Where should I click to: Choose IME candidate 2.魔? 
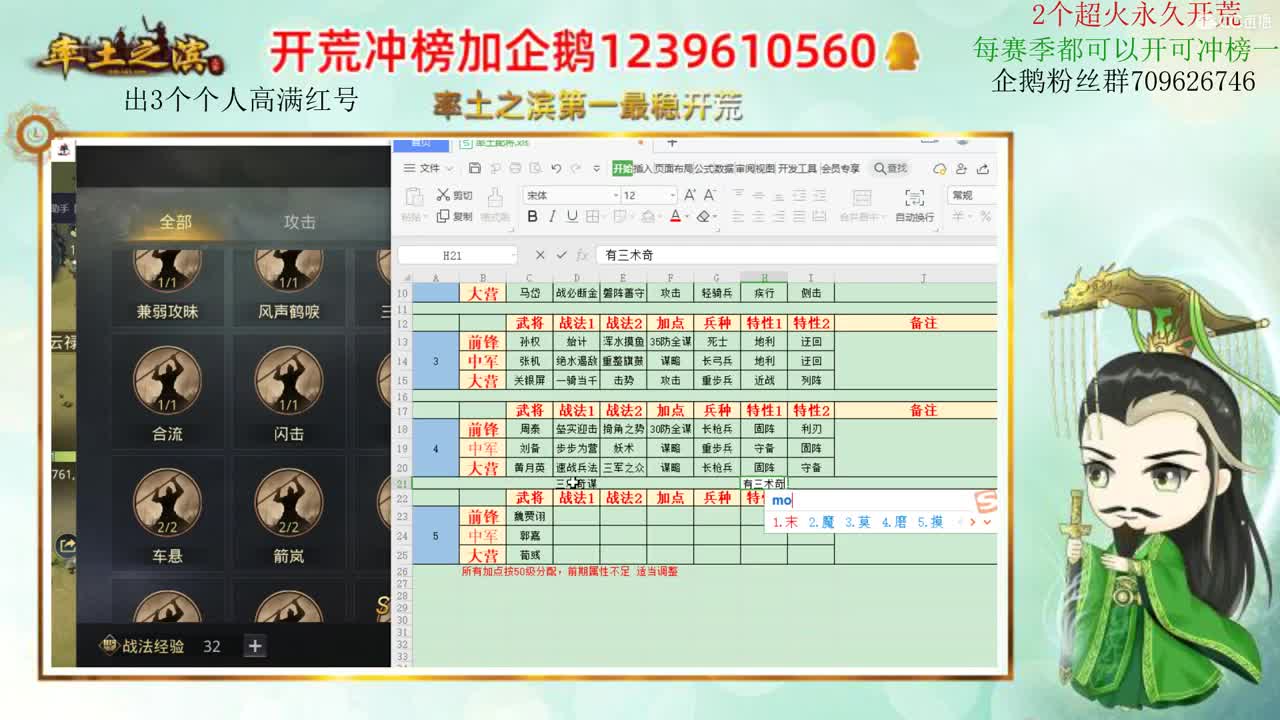point(821,522)
